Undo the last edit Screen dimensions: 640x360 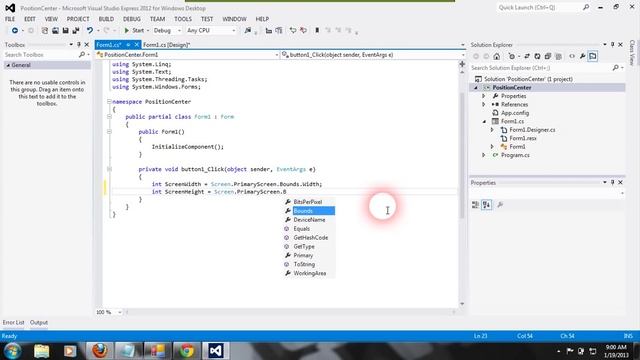click(x=89, y=31)
